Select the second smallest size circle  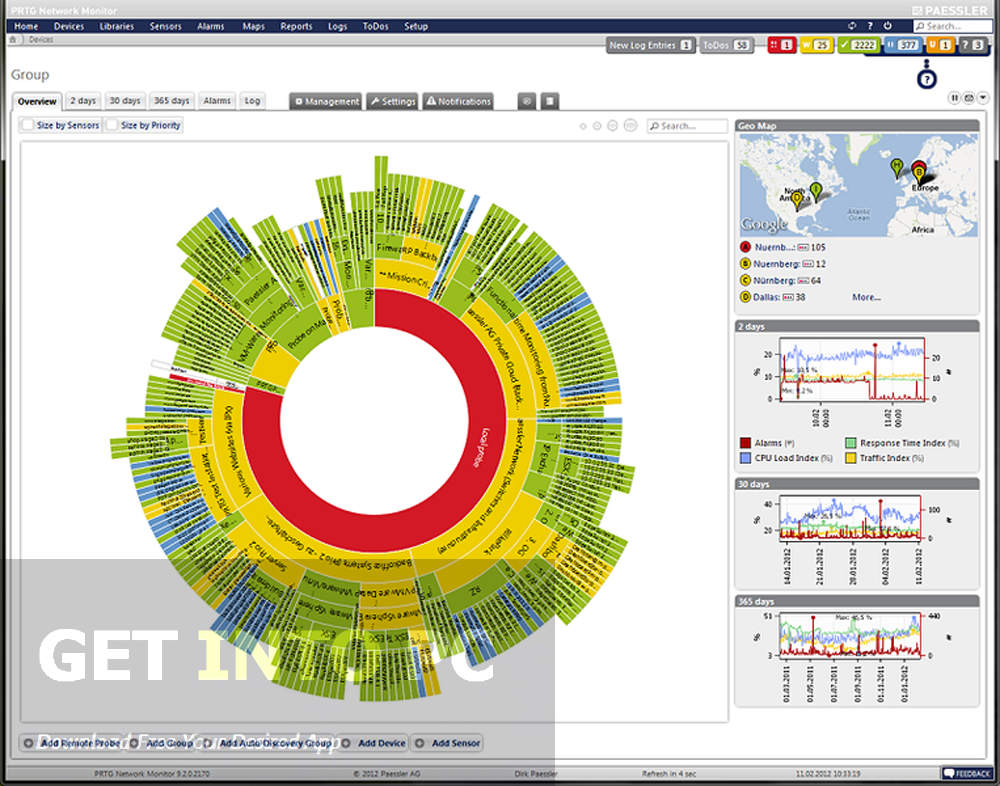click(597, 126)
